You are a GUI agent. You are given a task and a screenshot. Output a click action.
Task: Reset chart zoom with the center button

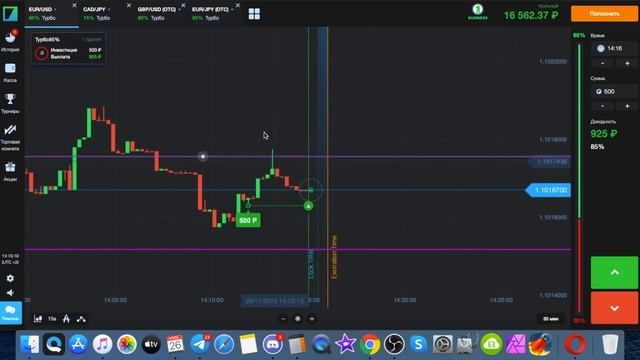click(x=298, y=319)
